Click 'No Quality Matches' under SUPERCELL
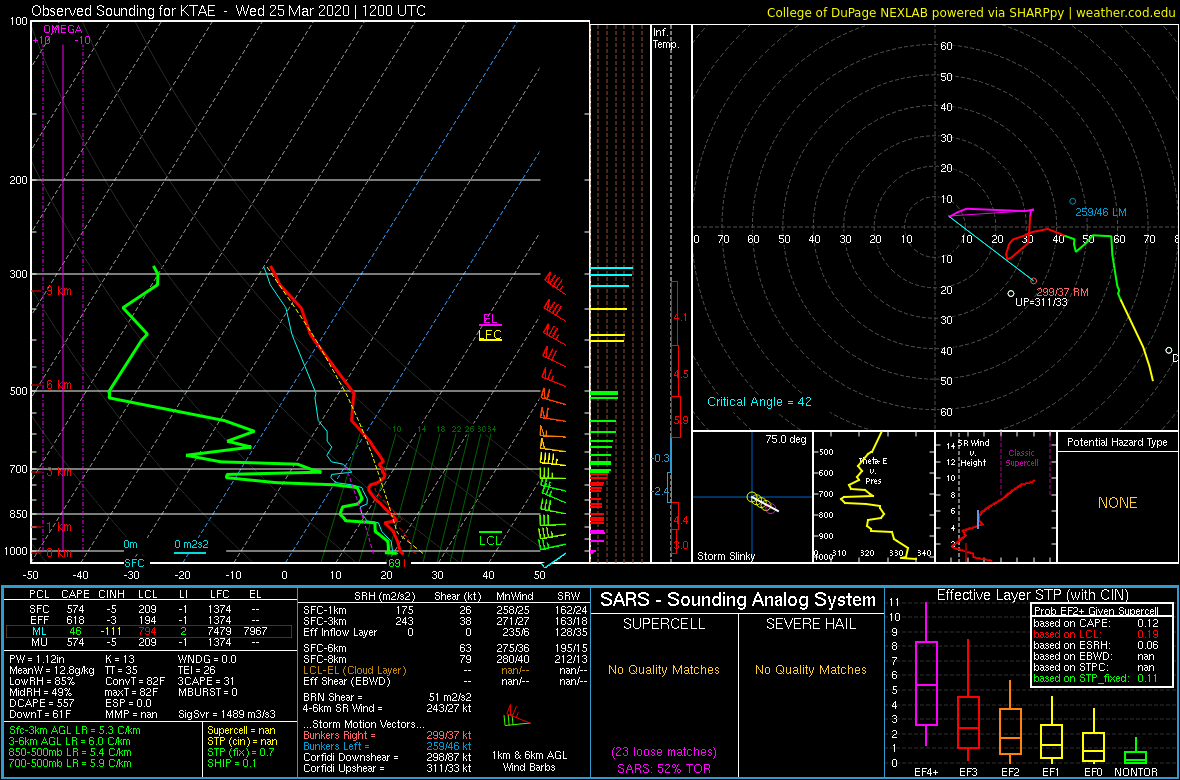 point(665,669)
